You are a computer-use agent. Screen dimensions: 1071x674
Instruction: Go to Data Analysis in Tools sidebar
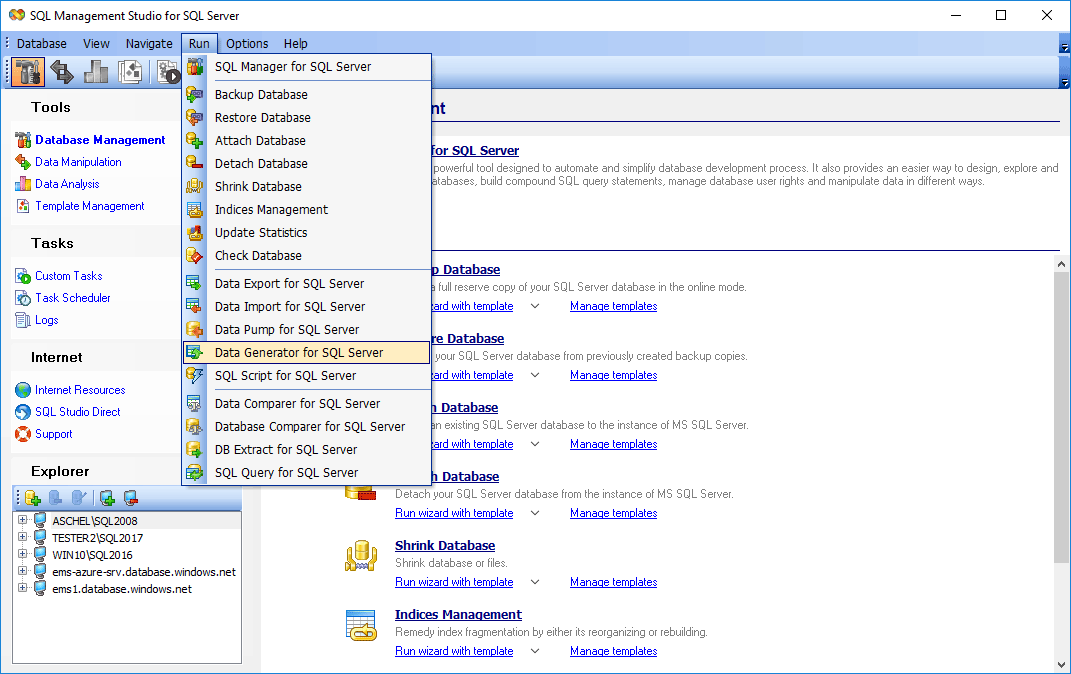coord(67,184)
